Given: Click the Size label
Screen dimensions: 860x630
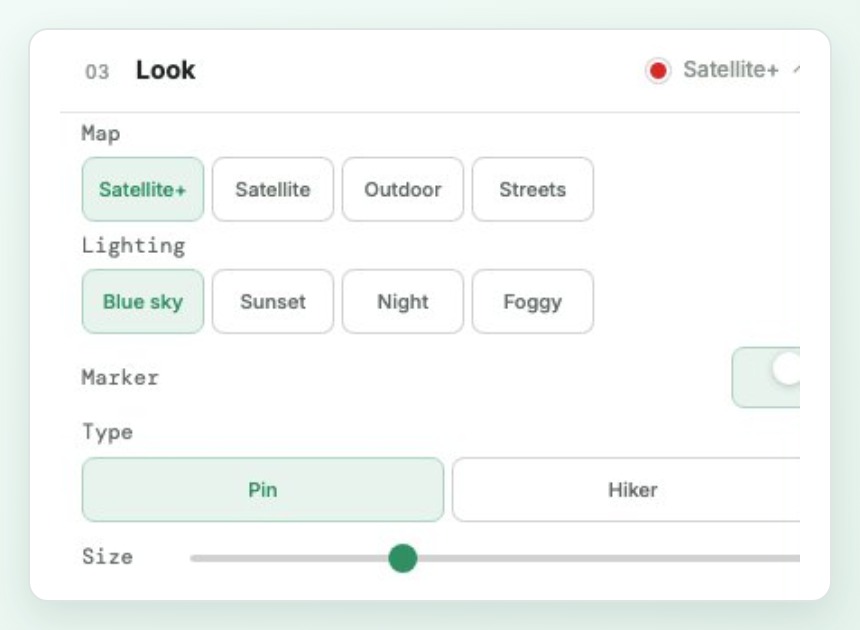Looking at the screenshot, I should 108,557.
